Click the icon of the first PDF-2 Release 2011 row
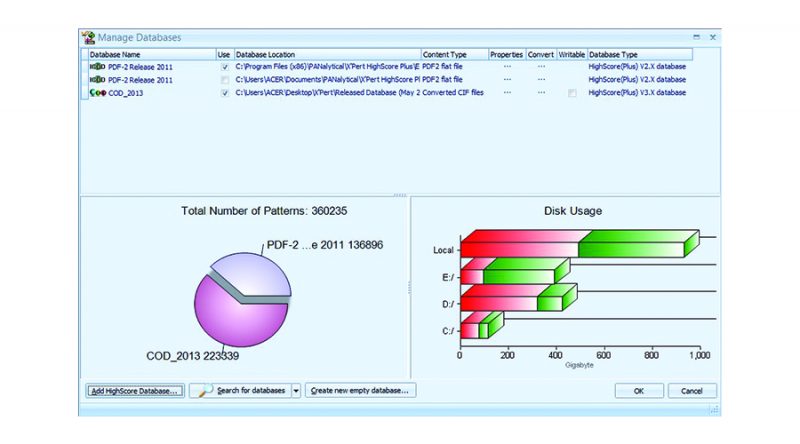 pyautogui.click(x=97, y=67)
